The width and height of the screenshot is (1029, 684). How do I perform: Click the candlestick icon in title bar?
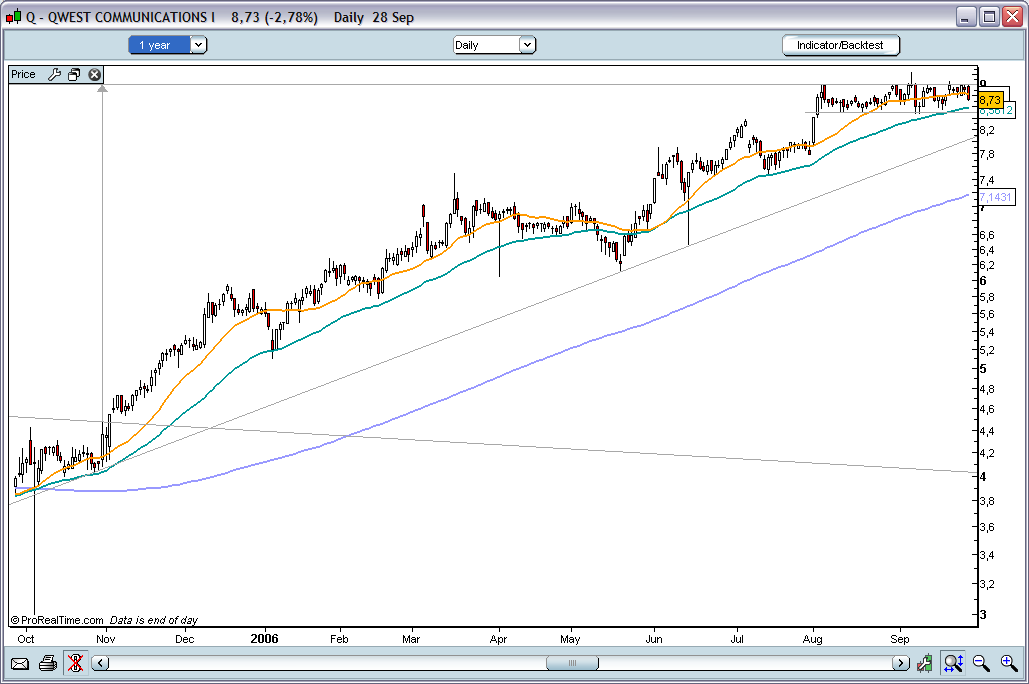14,17
